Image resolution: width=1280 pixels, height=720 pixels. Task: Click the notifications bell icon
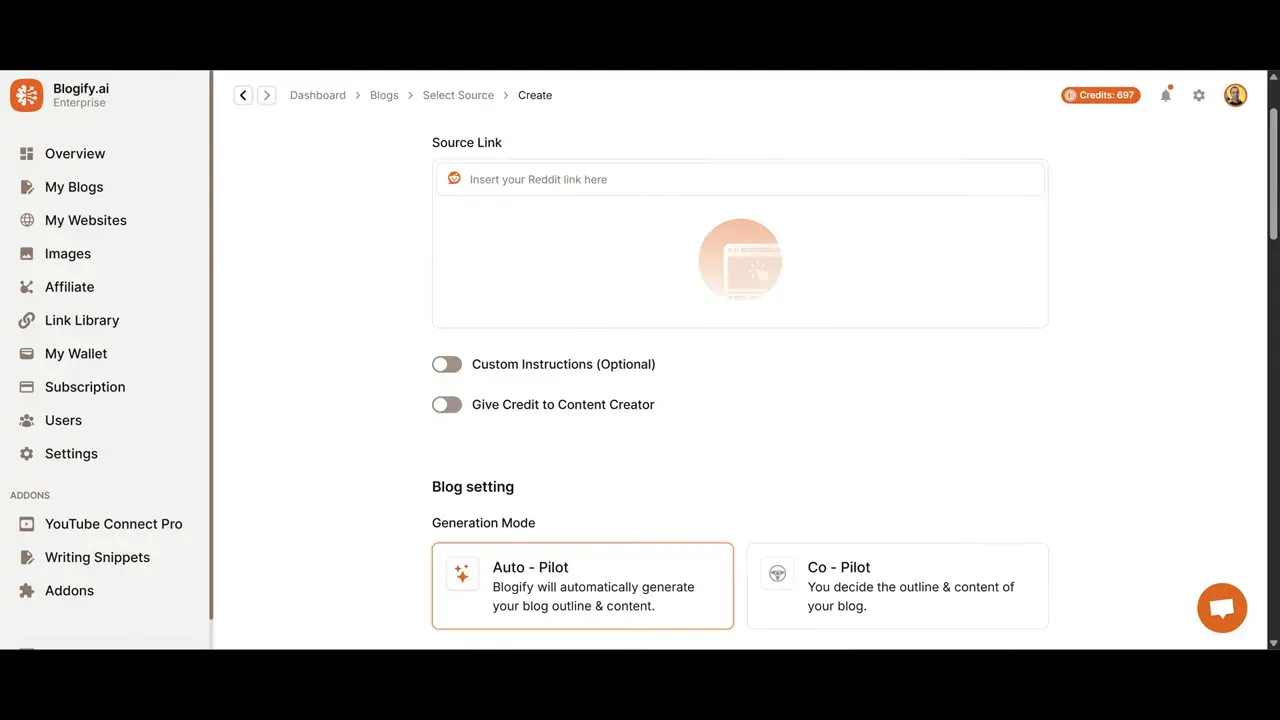(1165, 95)
